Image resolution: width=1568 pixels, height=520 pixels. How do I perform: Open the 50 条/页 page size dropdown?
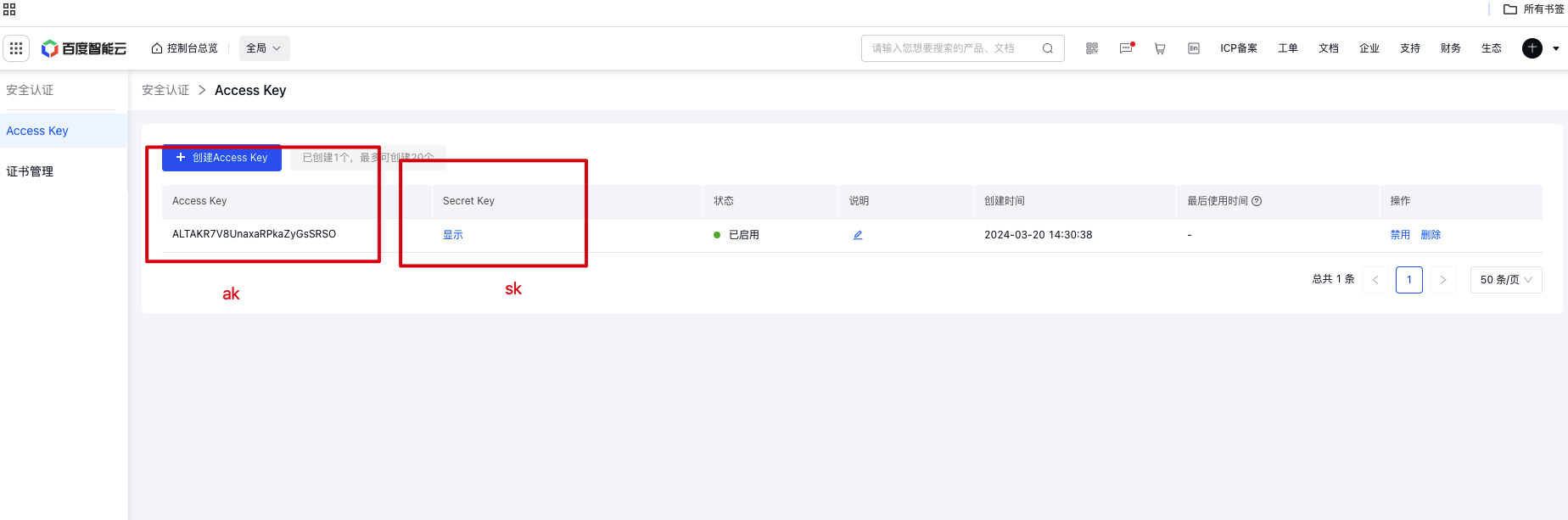coord(1506,280)
